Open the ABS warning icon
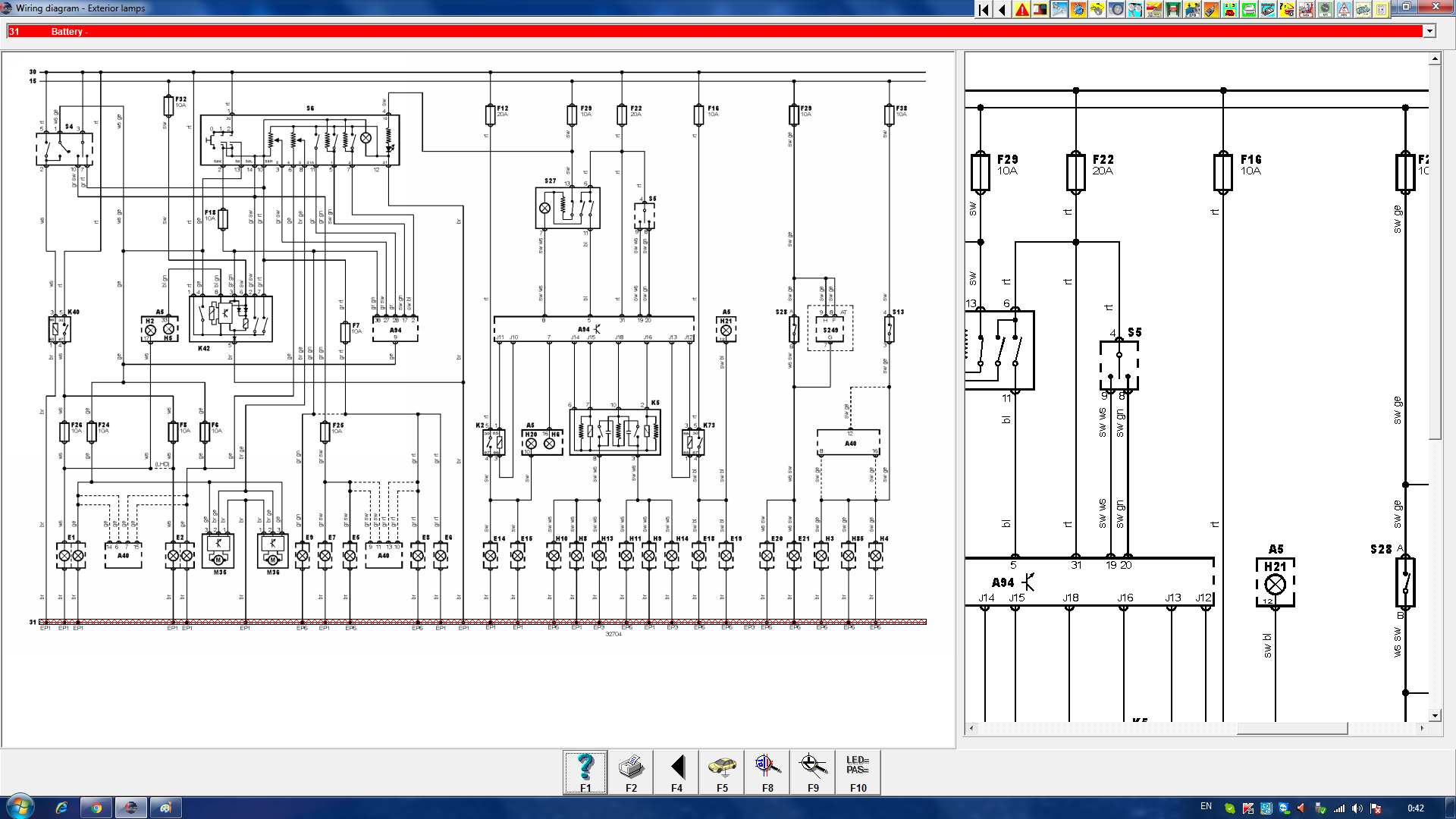The height and width of the screenshot is (819, 1456). 1344,10
